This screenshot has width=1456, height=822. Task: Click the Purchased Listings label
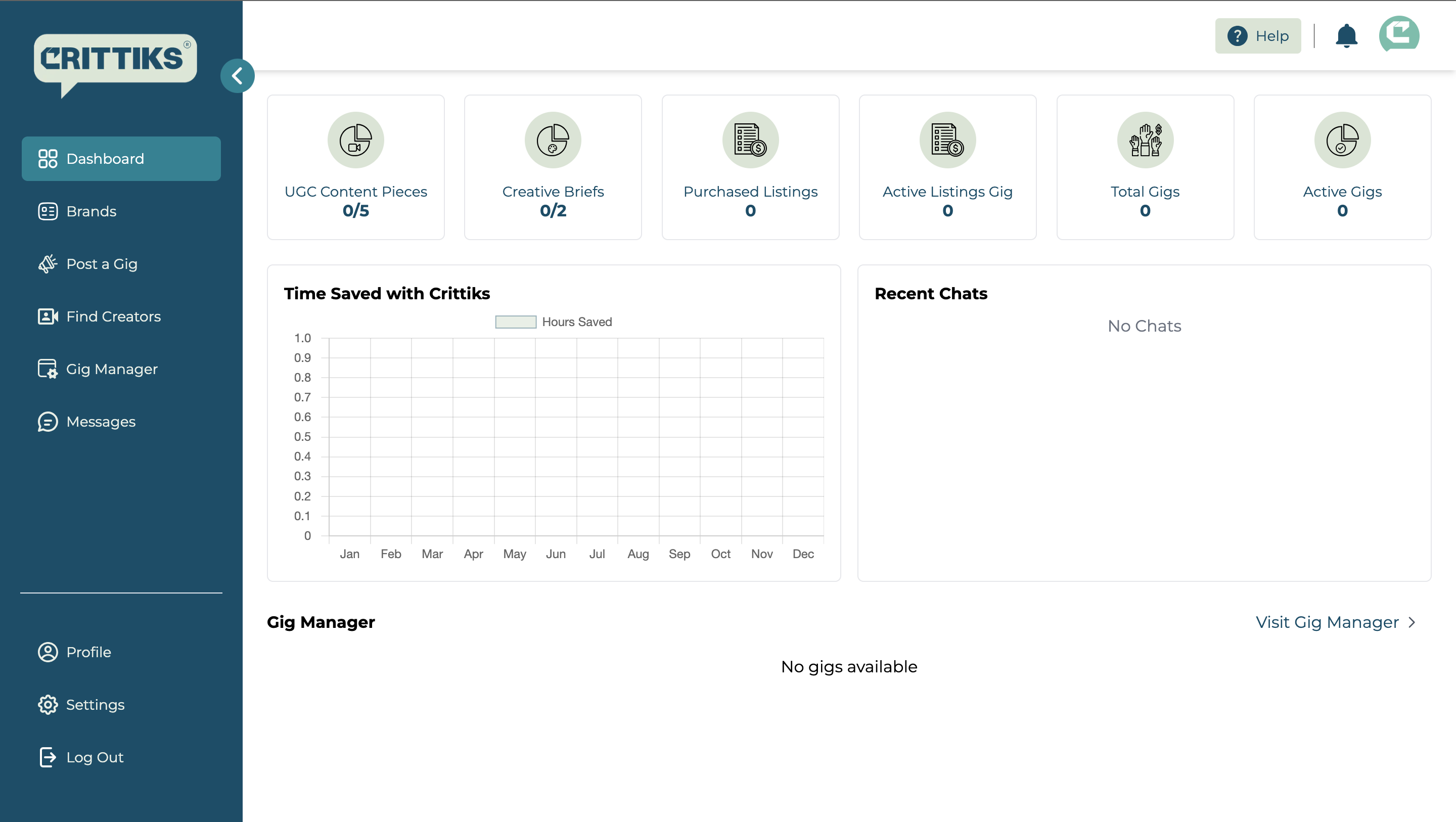751,192
